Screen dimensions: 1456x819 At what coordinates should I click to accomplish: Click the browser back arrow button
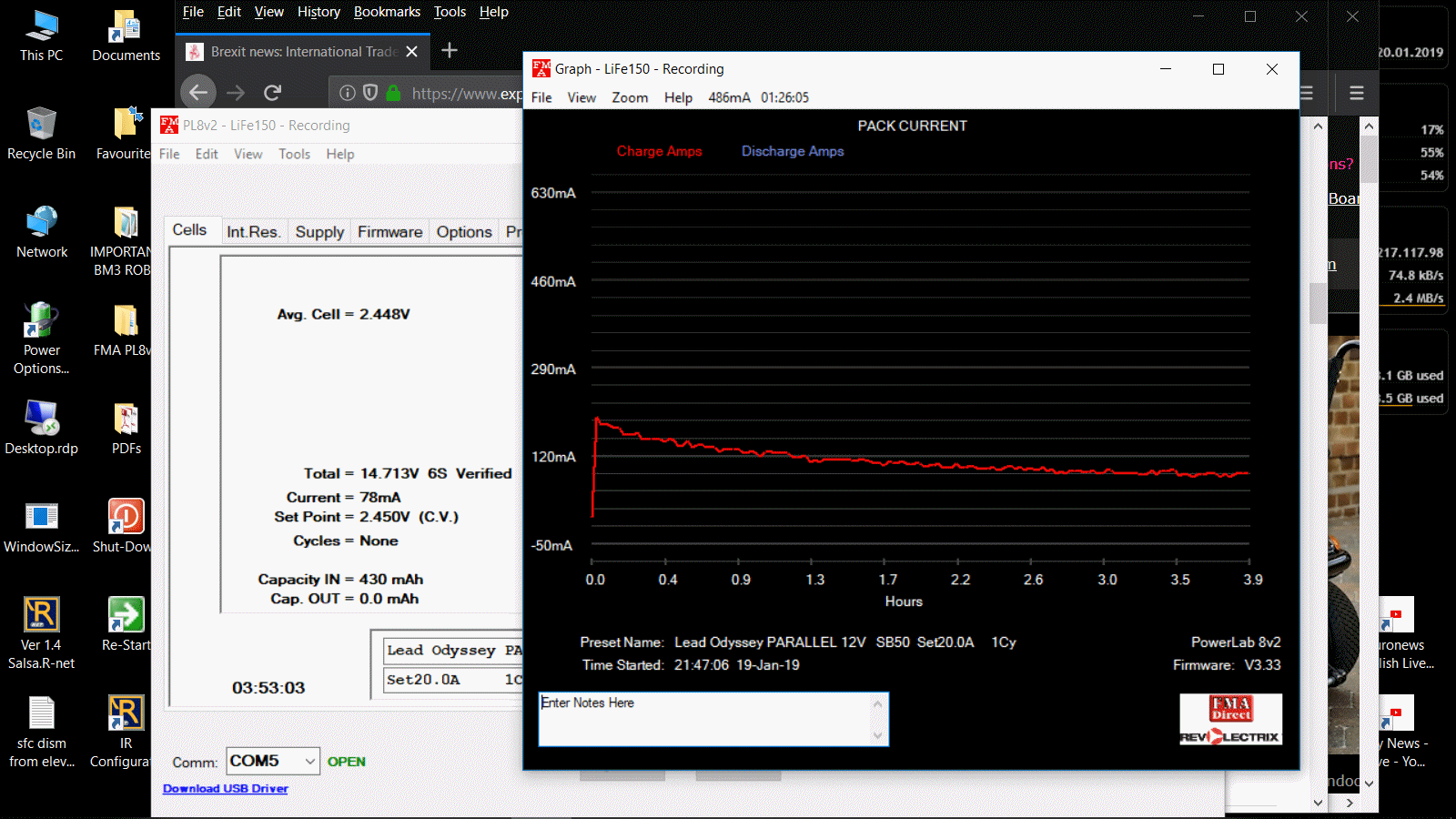[x=198, y=92]
